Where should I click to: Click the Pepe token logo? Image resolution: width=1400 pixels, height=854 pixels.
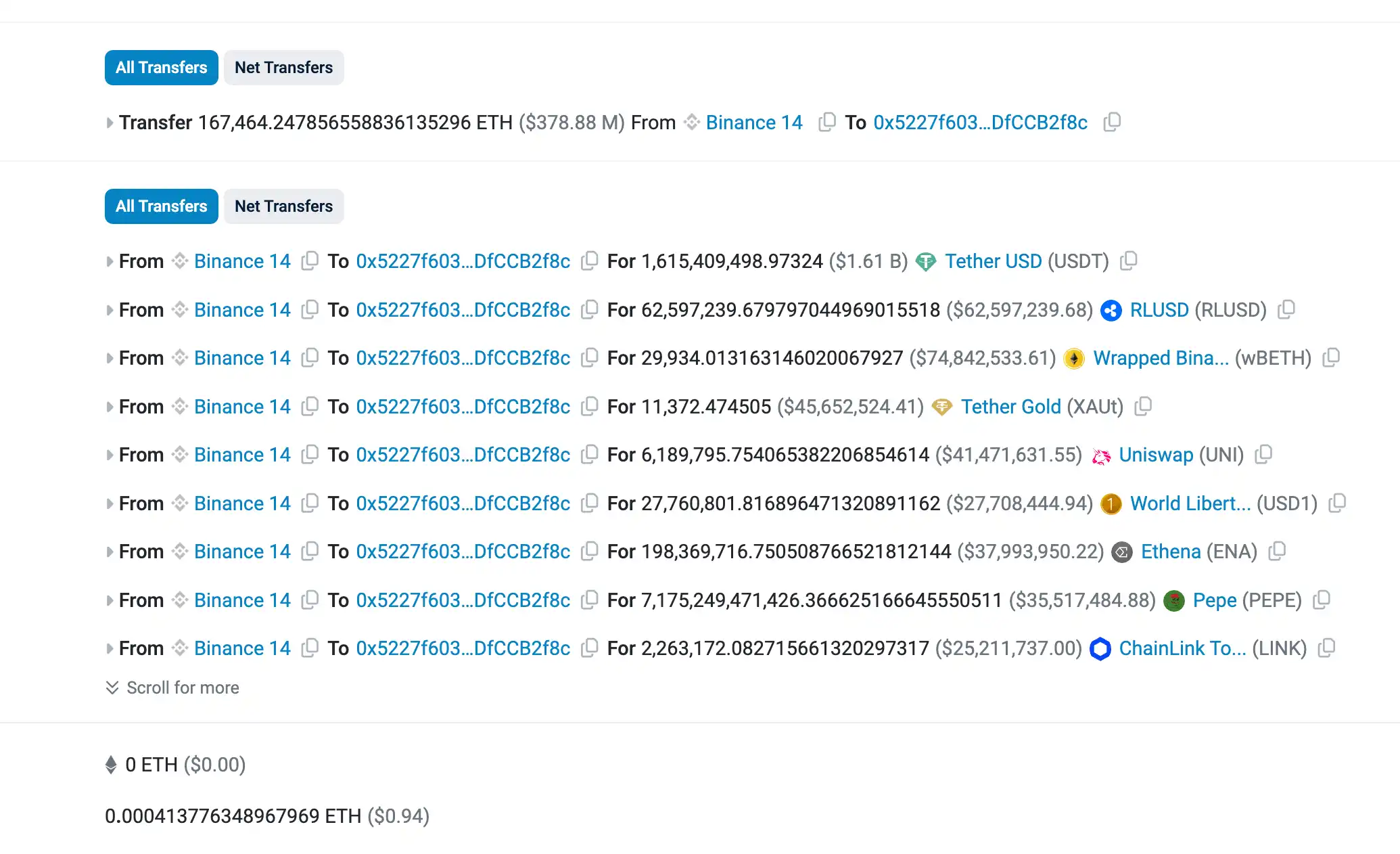coord(1173,600)
